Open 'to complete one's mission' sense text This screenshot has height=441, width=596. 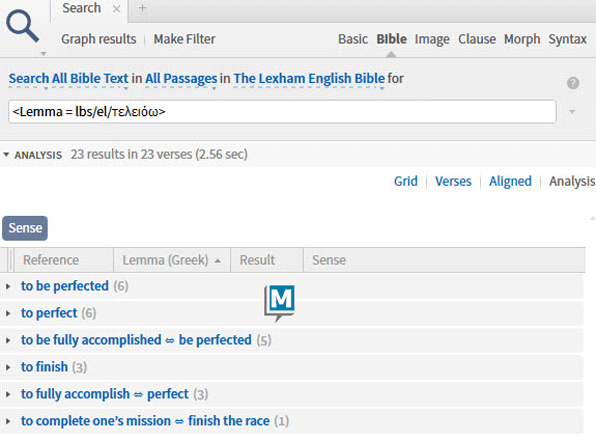(x=145, y=421)
